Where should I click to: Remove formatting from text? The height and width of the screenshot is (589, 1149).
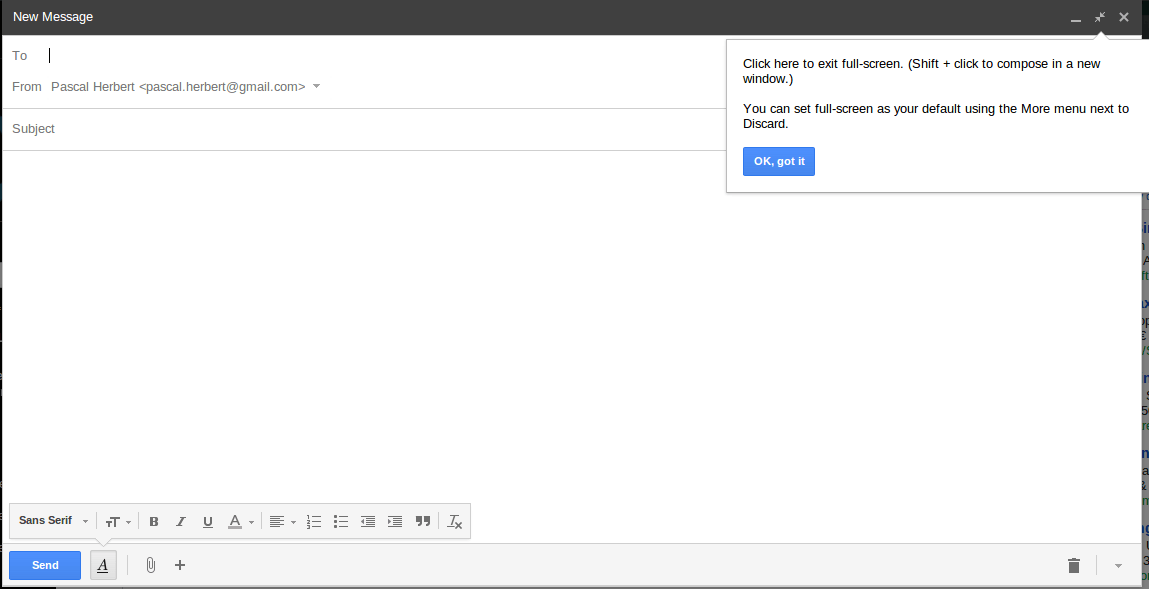[455, 521]
